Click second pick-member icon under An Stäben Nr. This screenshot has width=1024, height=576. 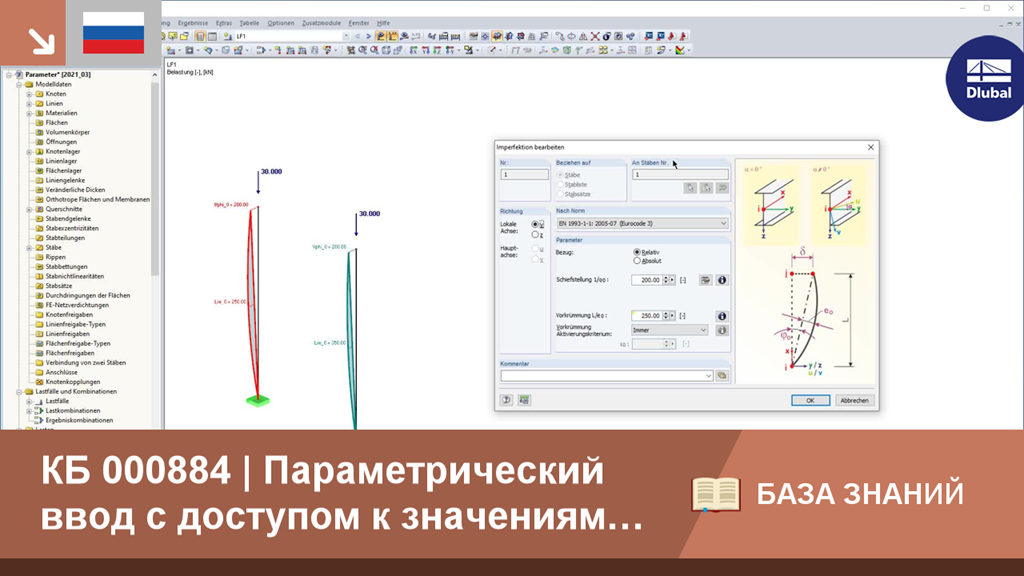[706, 188]
